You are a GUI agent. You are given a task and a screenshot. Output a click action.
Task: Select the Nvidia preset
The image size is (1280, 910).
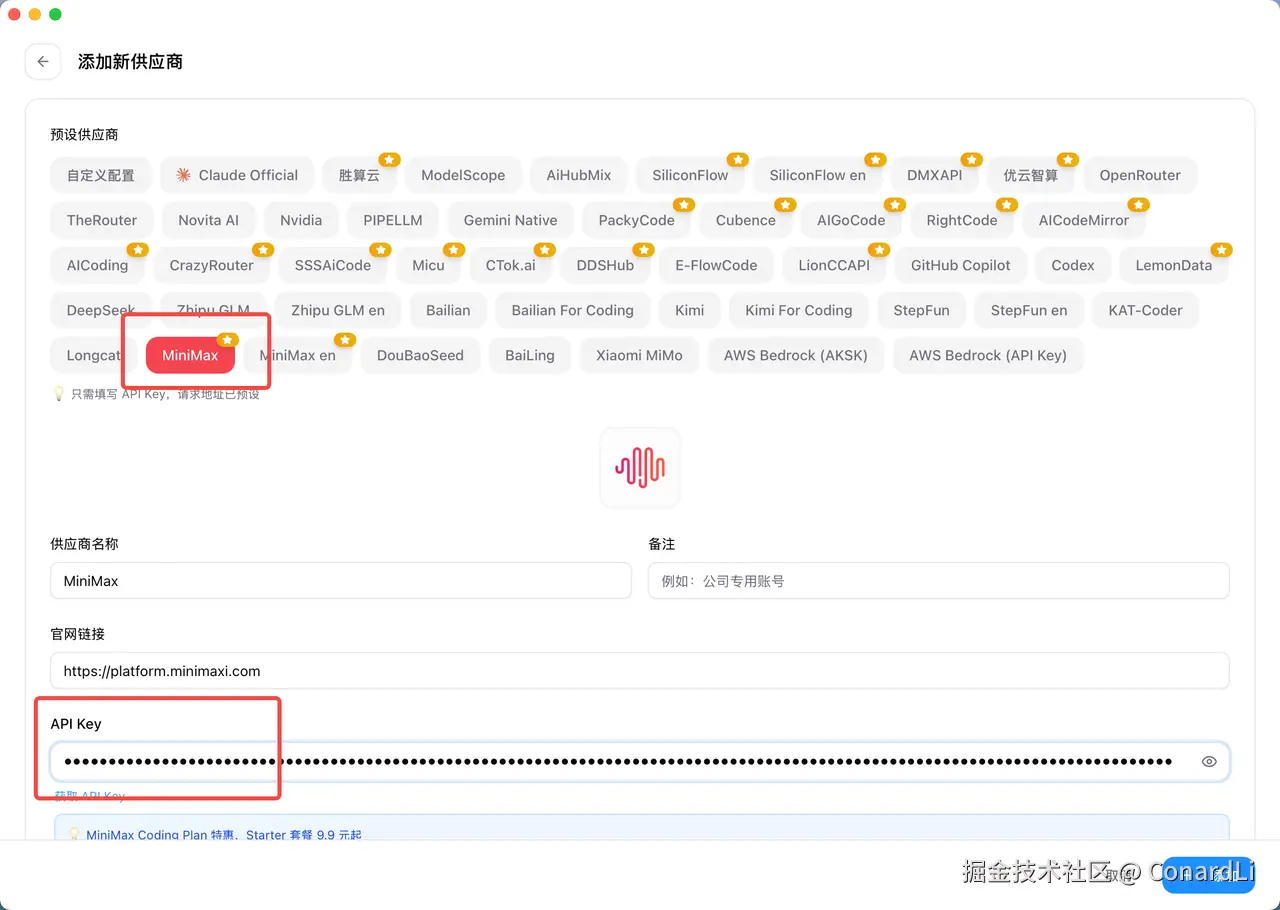[301, 220]
